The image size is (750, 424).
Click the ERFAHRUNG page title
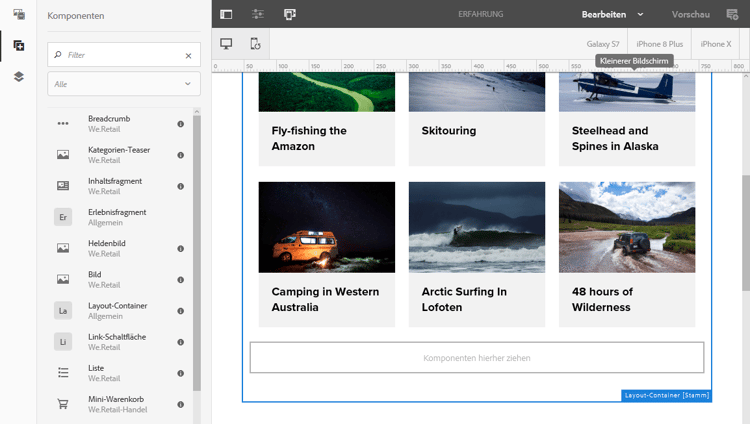(480, 14)
